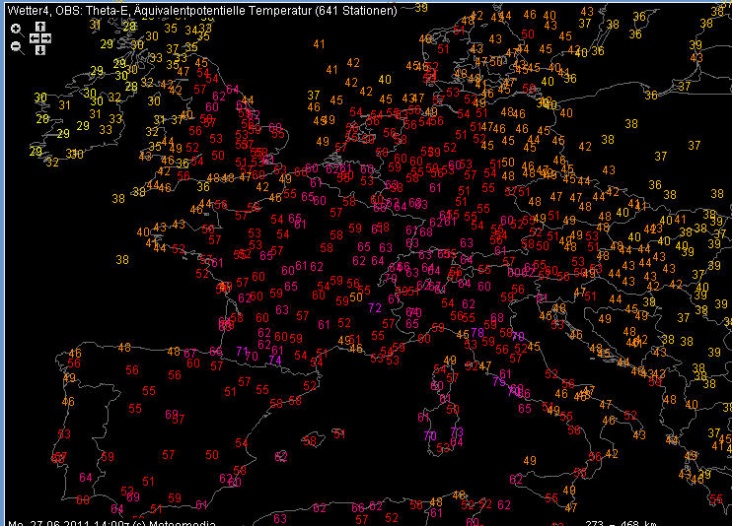This screenshot has height=526, width=732.
Task: Click the 63 station on the North African coast
Action: [x=281, y=518]
